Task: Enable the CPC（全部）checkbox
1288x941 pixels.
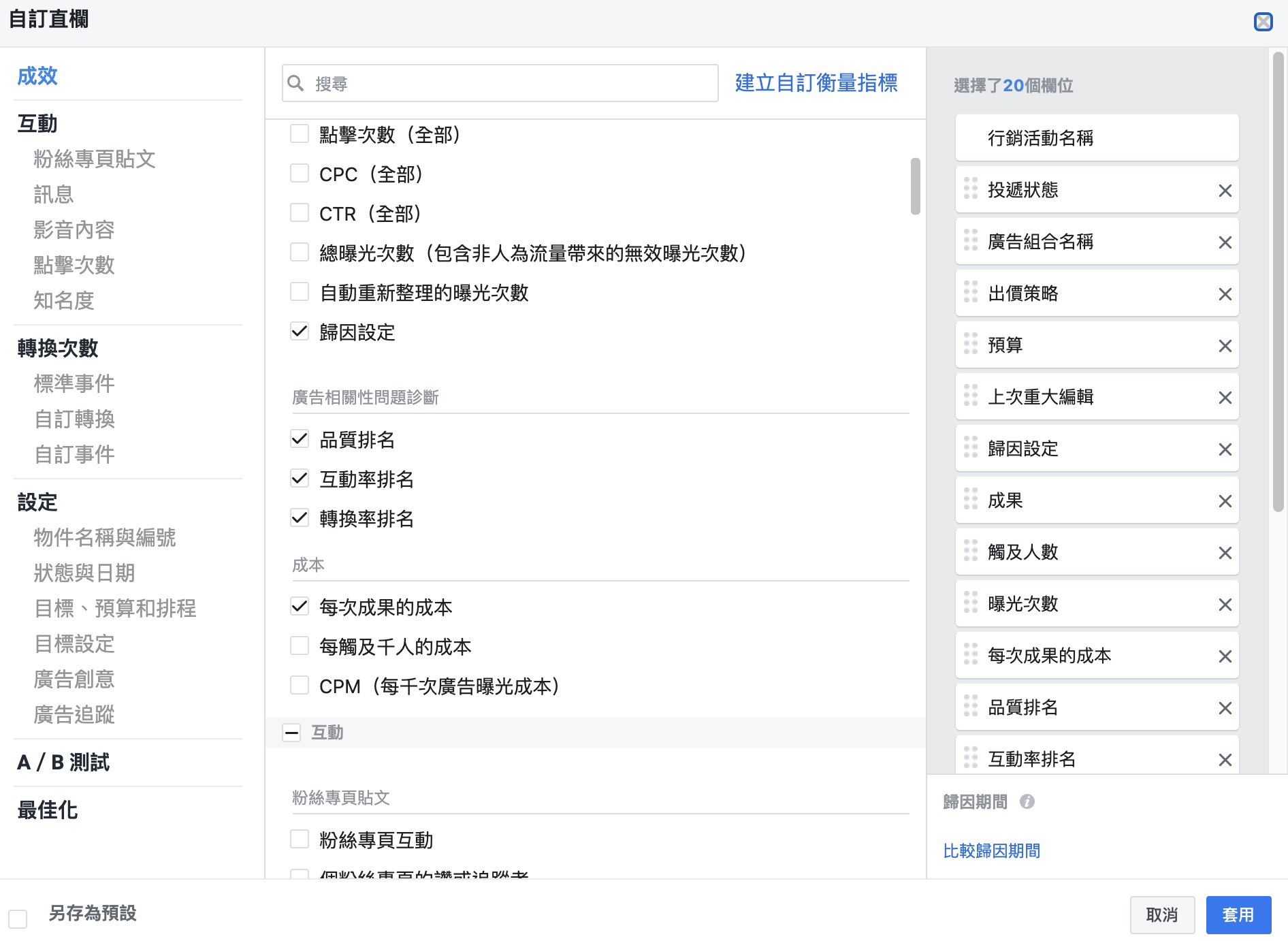Action: pos(300,173)
